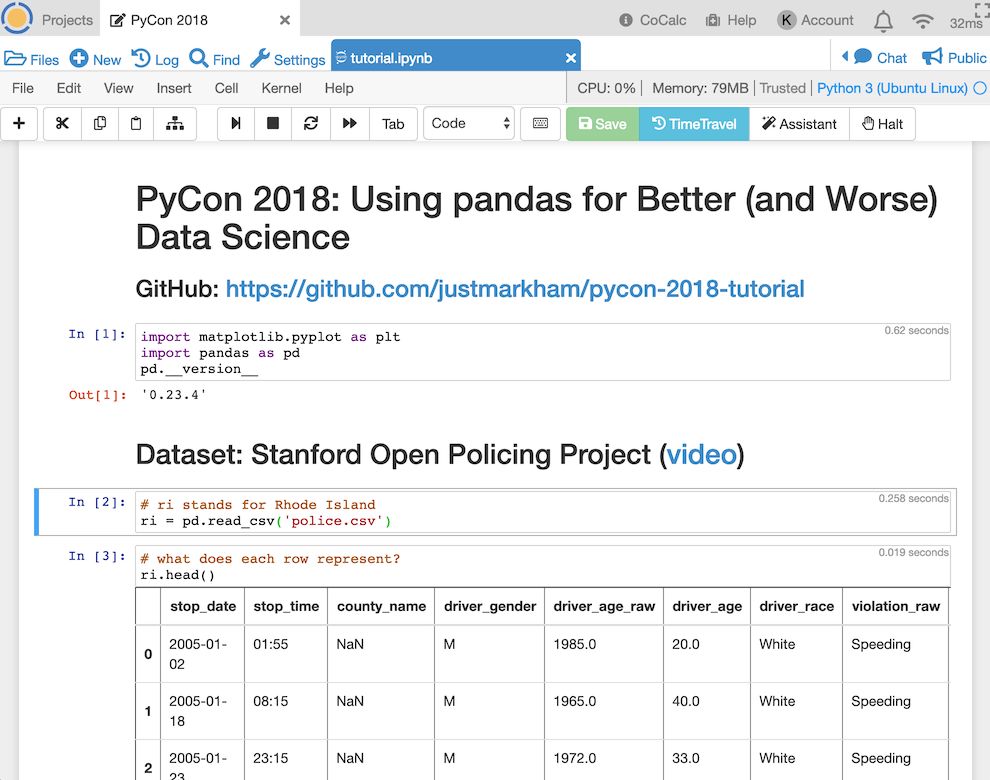Click the Public sharing button
The image size is (990, 780).
click(953, 58)
